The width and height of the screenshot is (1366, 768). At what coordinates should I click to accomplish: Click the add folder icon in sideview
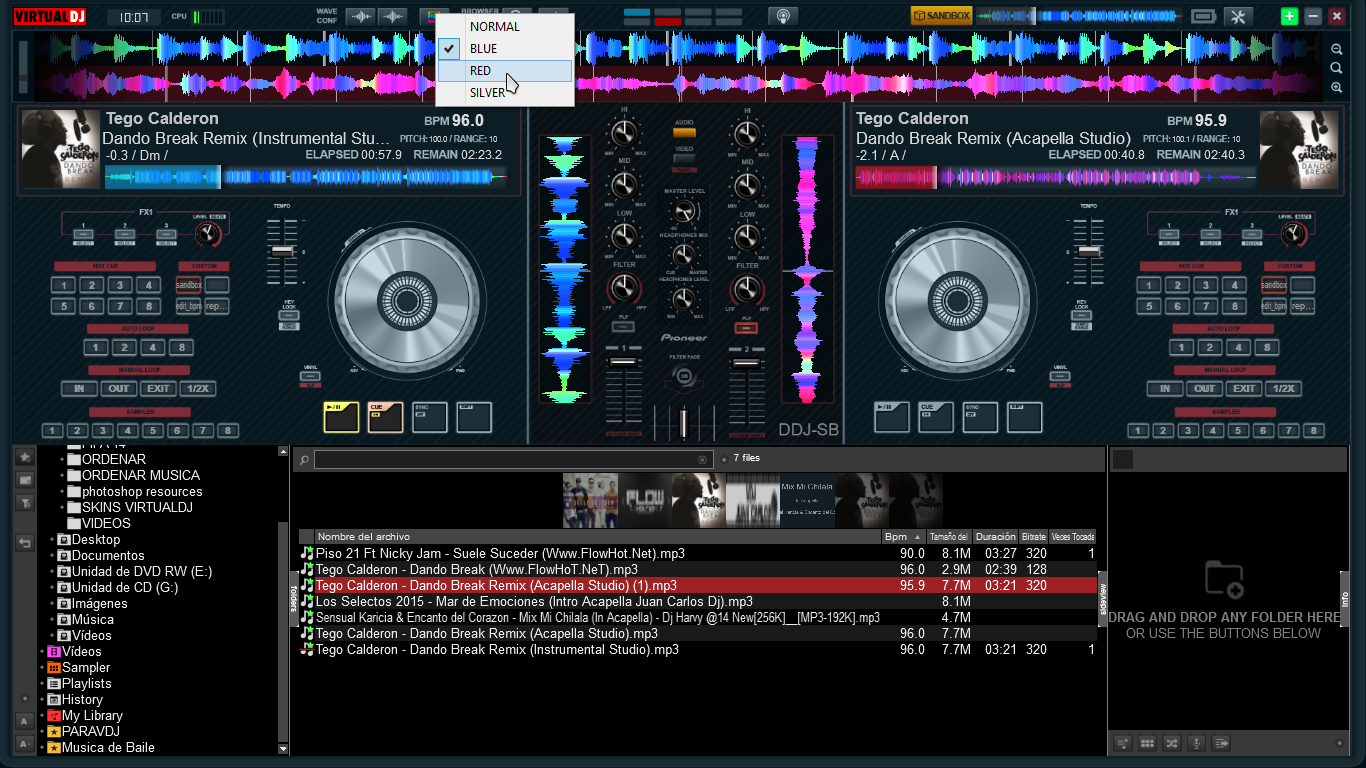coord(1224,579)
